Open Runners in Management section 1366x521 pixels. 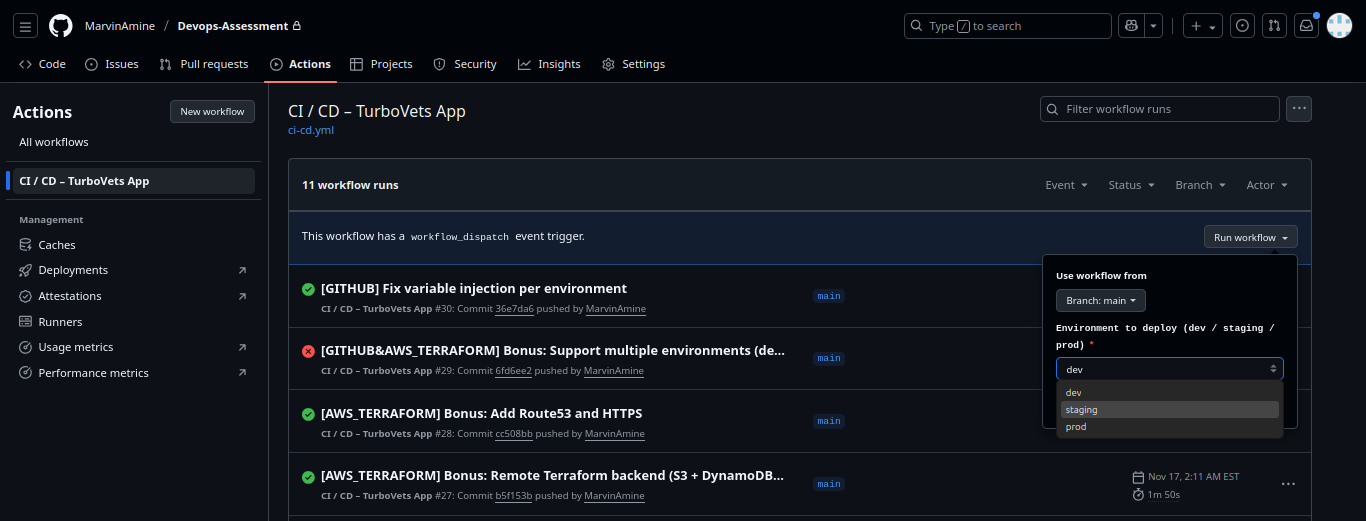click(x=60, y=322)
